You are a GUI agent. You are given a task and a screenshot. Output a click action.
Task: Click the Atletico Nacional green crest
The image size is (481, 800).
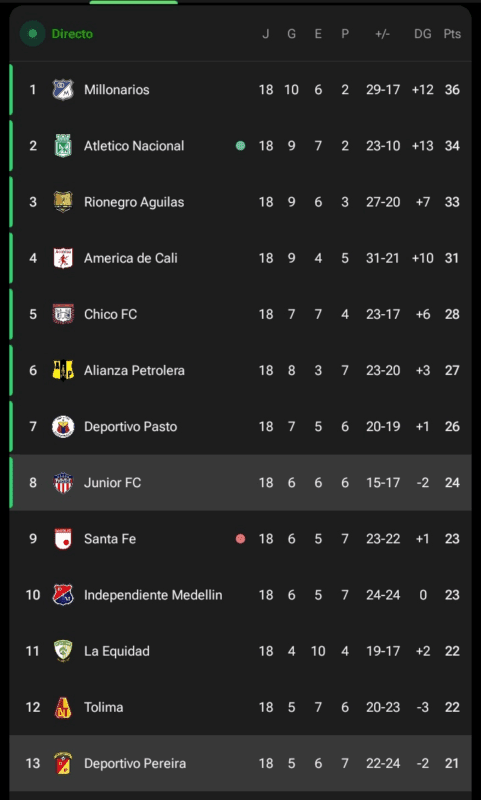point(63,146)
